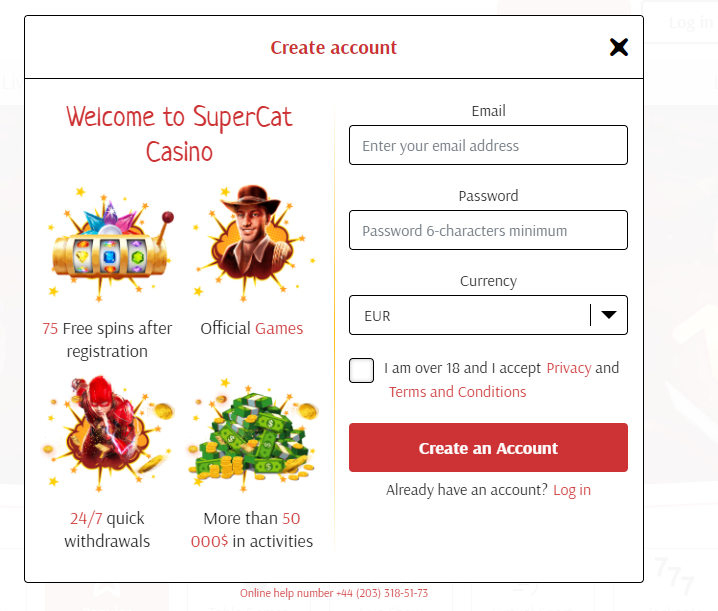718x611 pixels.
Task: Click the Welcome to SuperCat Casino heading
Action: point(180,134)
